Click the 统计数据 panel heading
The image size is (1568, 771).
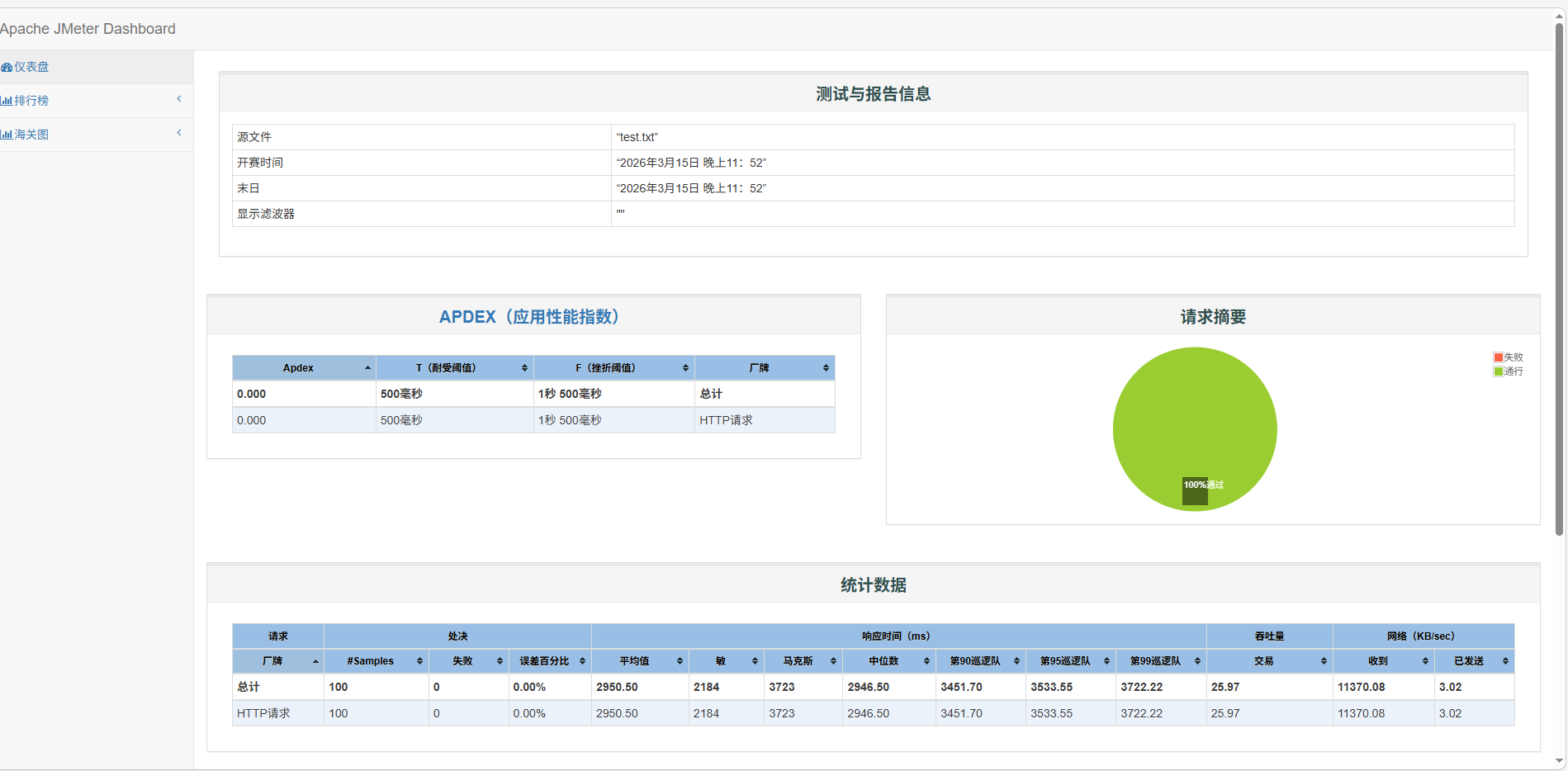[874, 585]
